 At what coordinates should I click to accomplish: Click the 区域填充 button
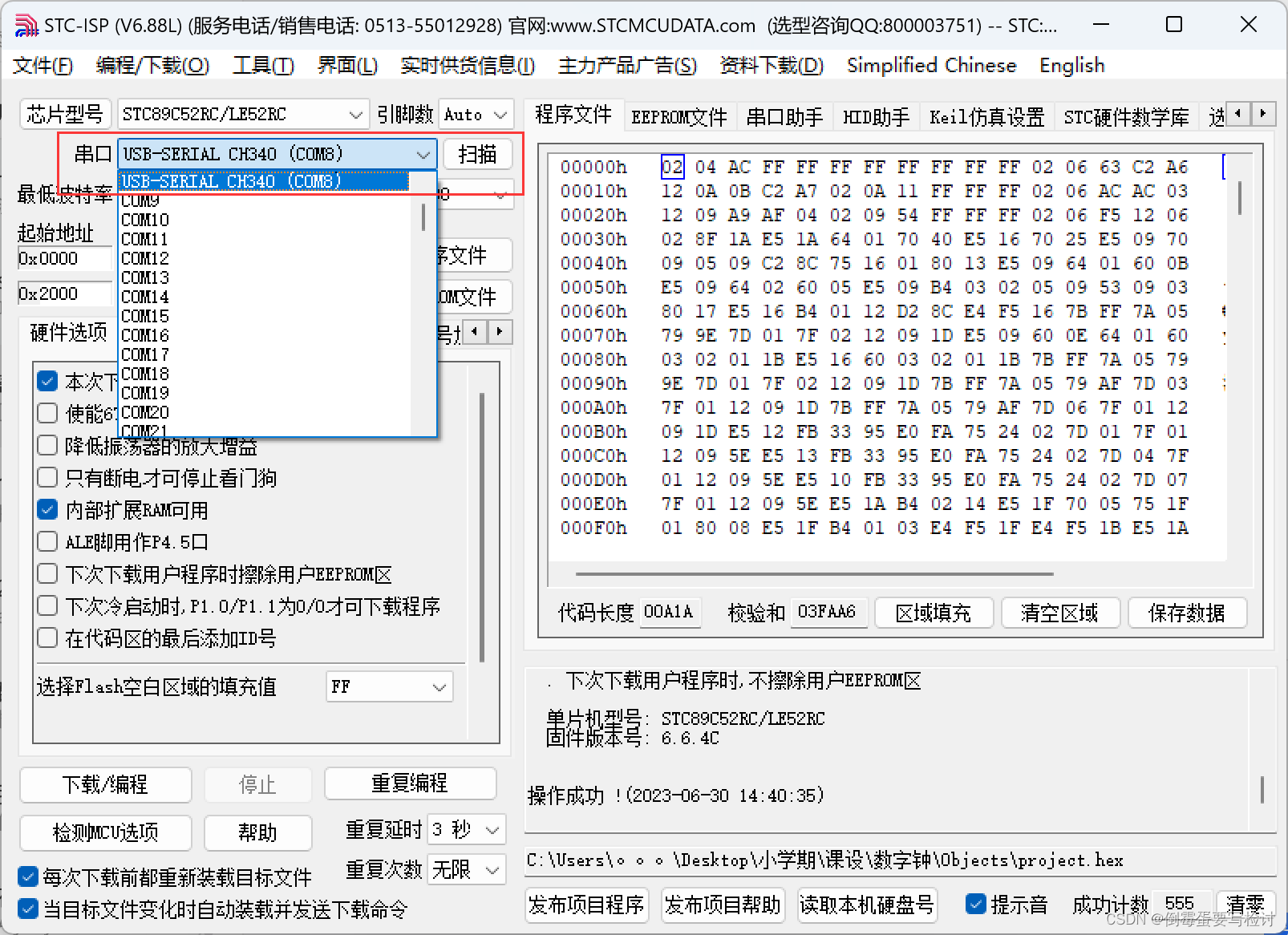(x=934, y=613)
